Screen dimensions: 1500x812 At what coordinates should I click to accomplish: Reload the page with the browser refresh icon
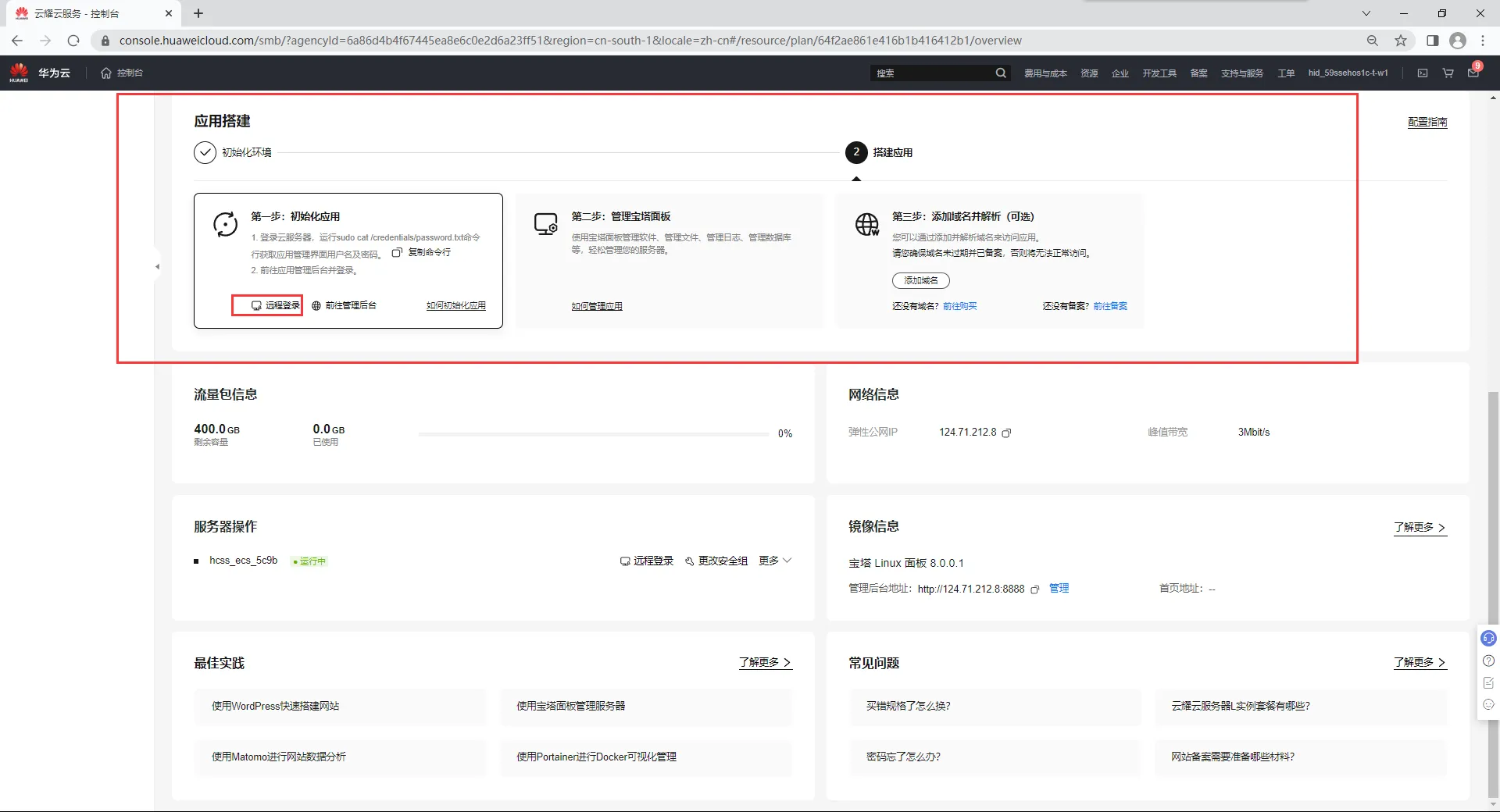73,41
